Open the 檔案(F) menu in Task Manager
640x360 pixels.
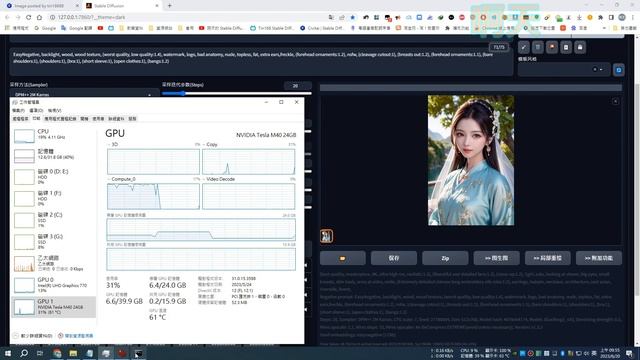coord(18,111)
